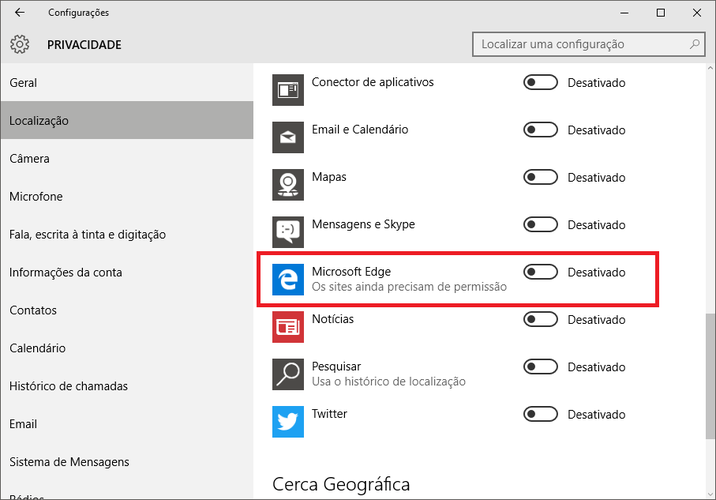Open the Geral privacy section
The image size is (716, 500).
[127, 83]
